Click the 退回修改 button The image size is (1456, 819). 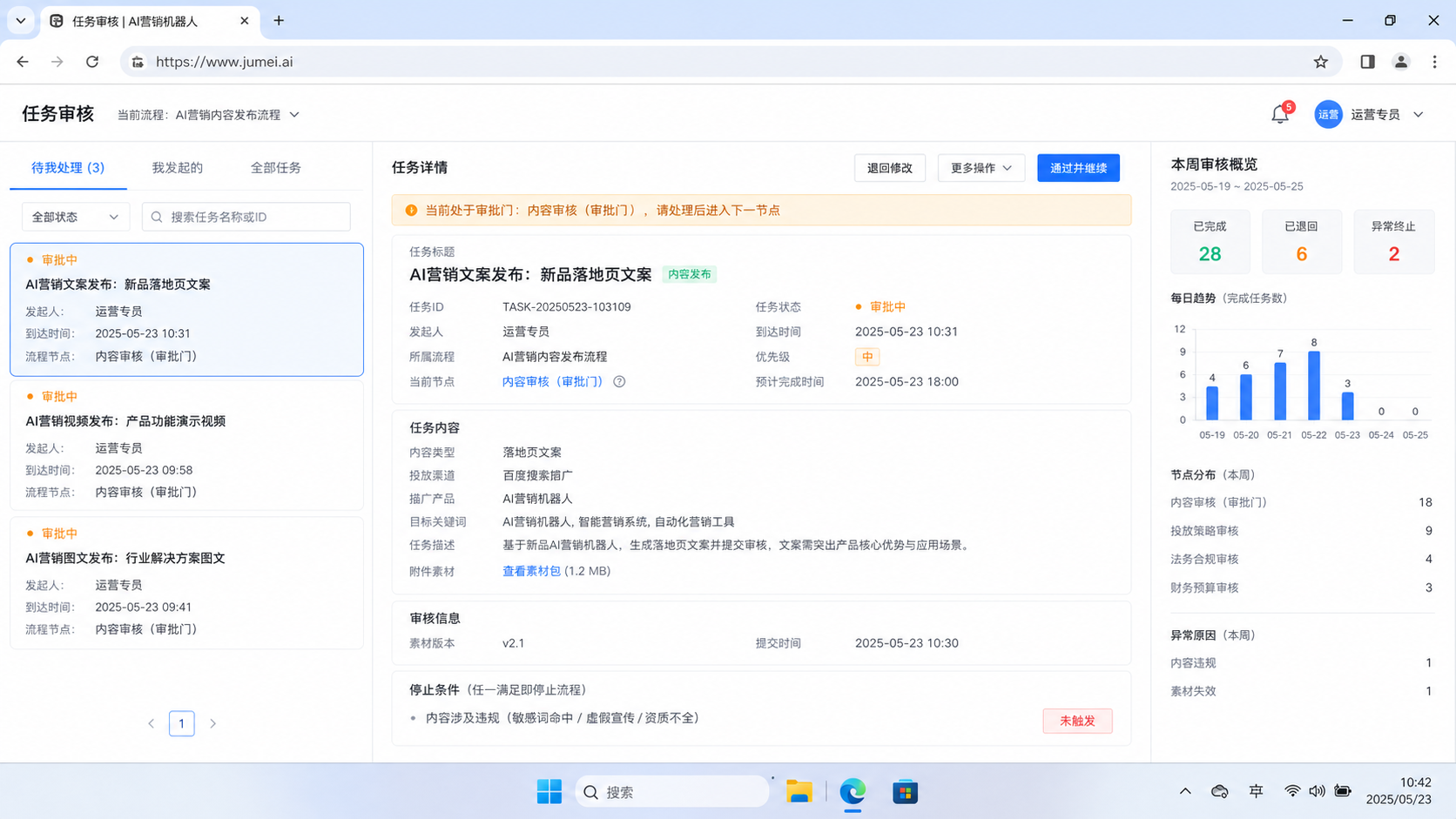890,168
